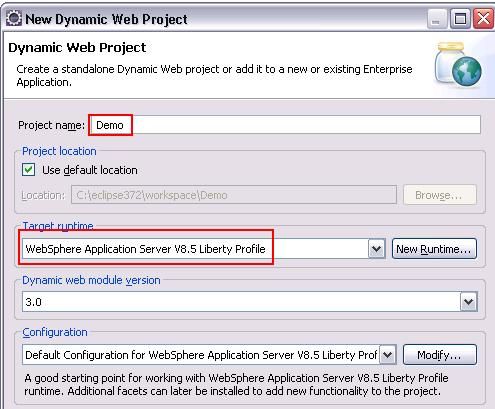
Task: Open the Configuration dropdown arrow
Action: (388, 355)
